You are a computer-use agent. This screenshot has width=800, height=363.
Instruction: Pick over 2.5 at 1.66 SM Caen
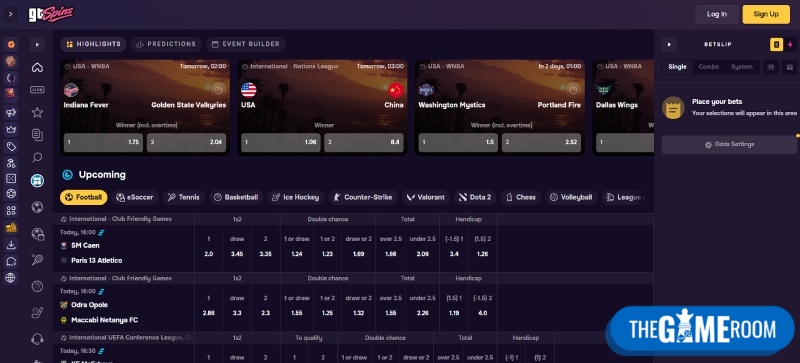coord(391,248)
